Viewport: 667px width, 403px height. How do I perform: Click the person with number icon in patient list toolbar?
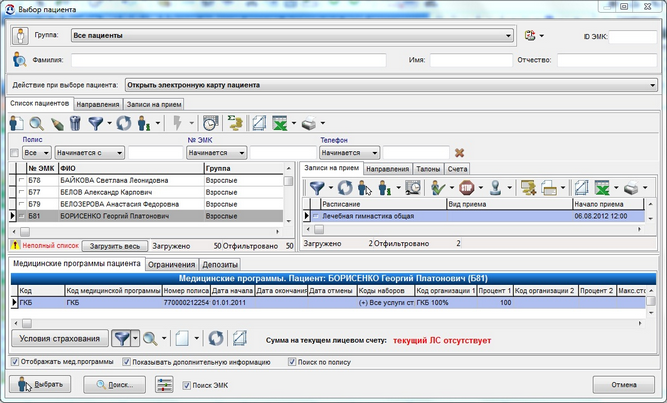pos(143,123)
